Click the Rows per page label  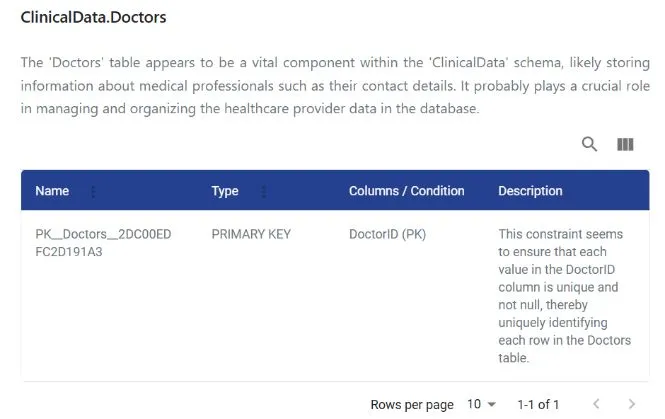click(412, 405)
